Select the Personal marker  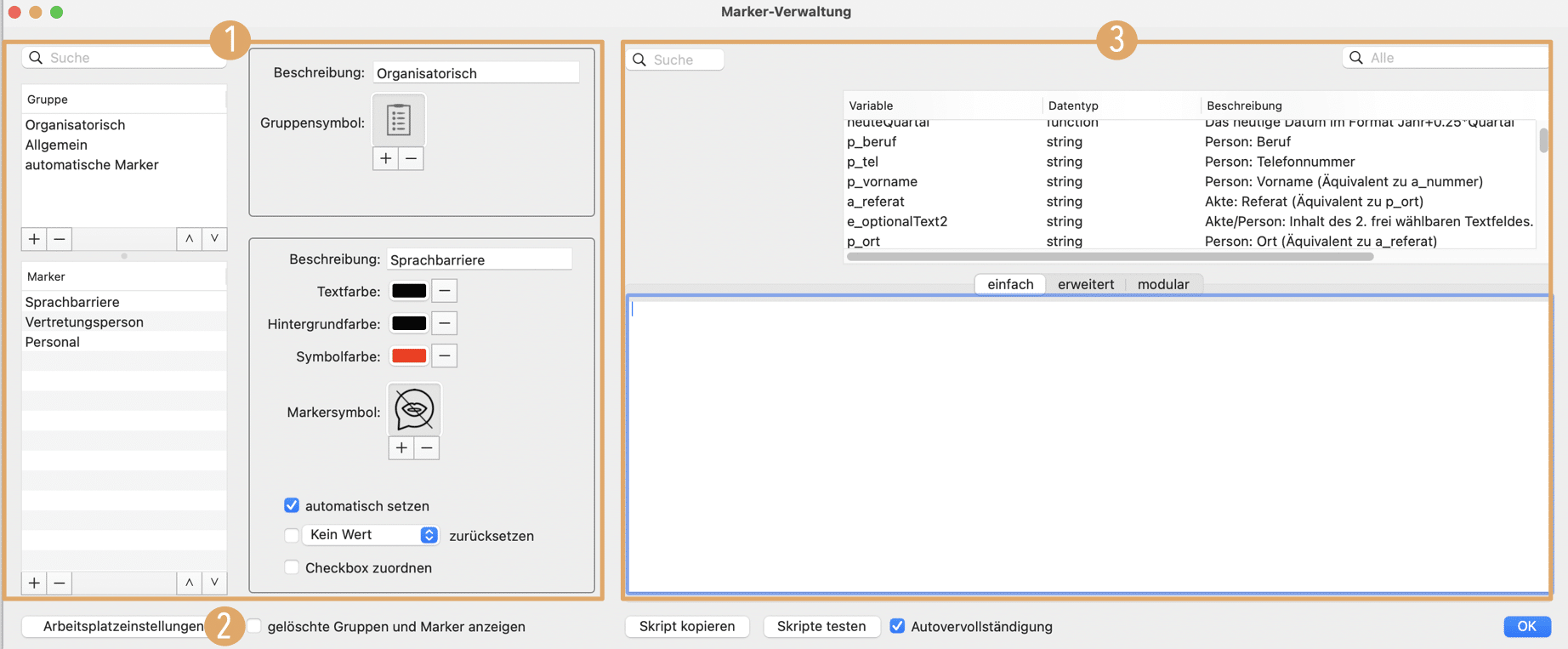click(124, 342)
